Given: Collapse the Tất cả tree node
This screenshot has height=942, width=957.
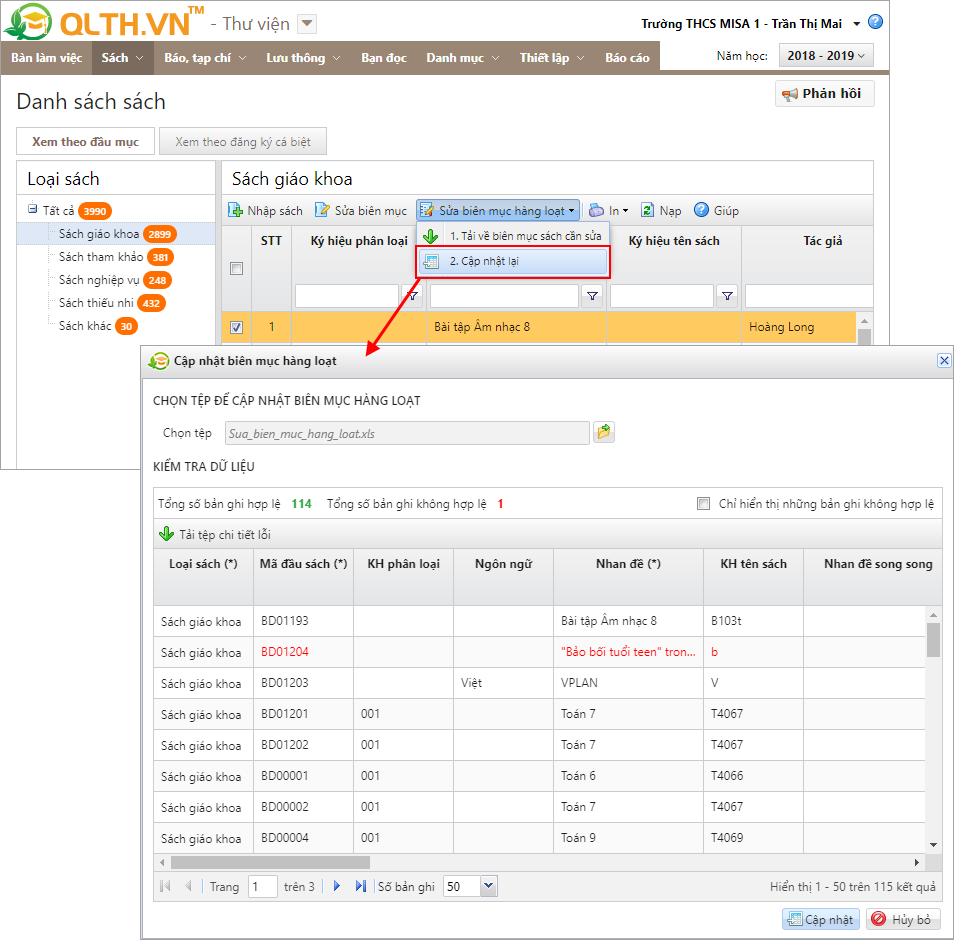Looking at the screenshot, I should pos(32,209).
